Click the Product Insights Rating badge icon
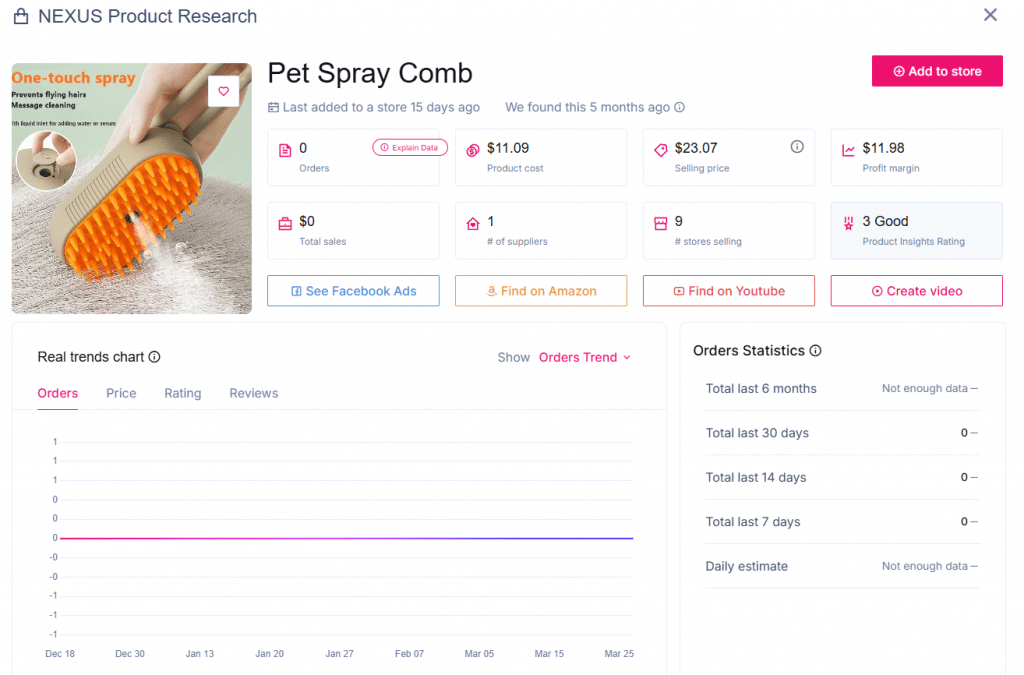 [x=848, y=223]
